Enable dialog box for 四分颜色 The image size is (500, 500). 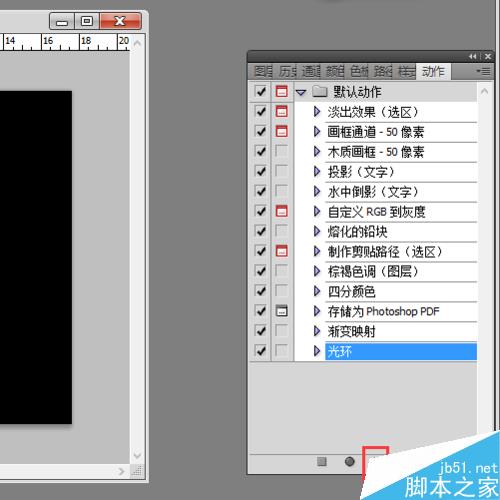(282, 291)
